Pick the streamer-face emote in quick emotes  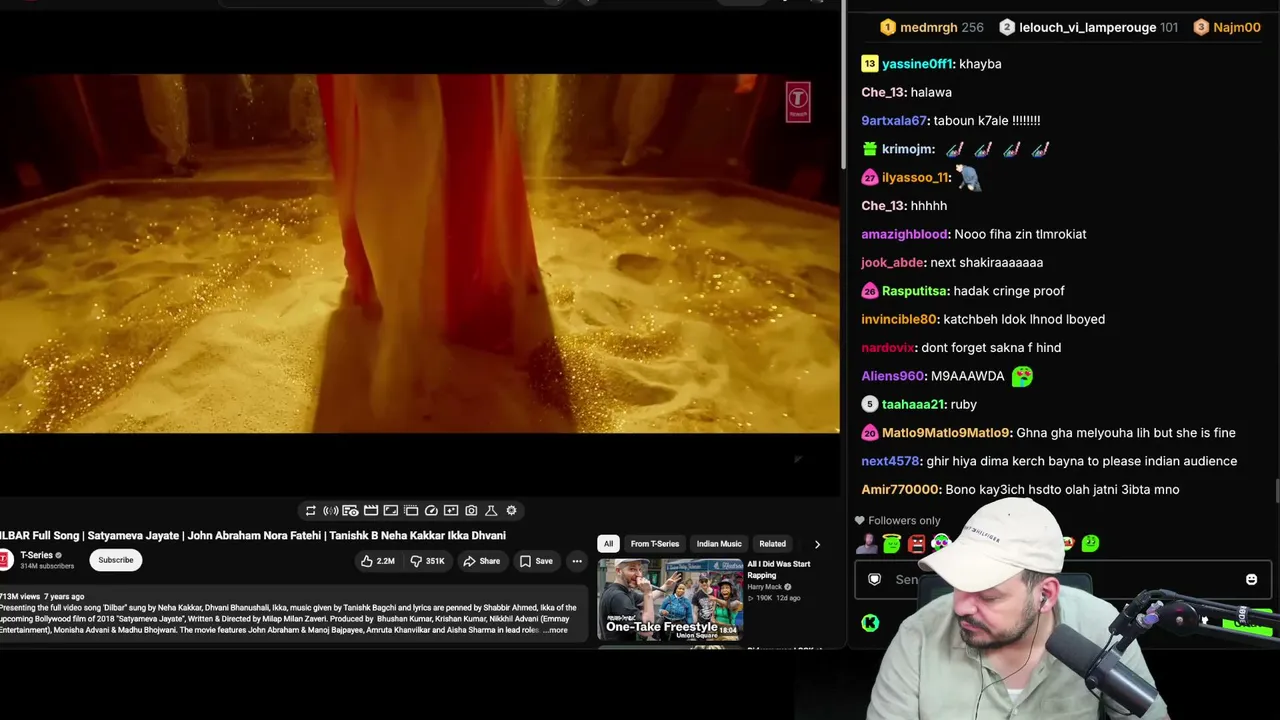[866, 544]
